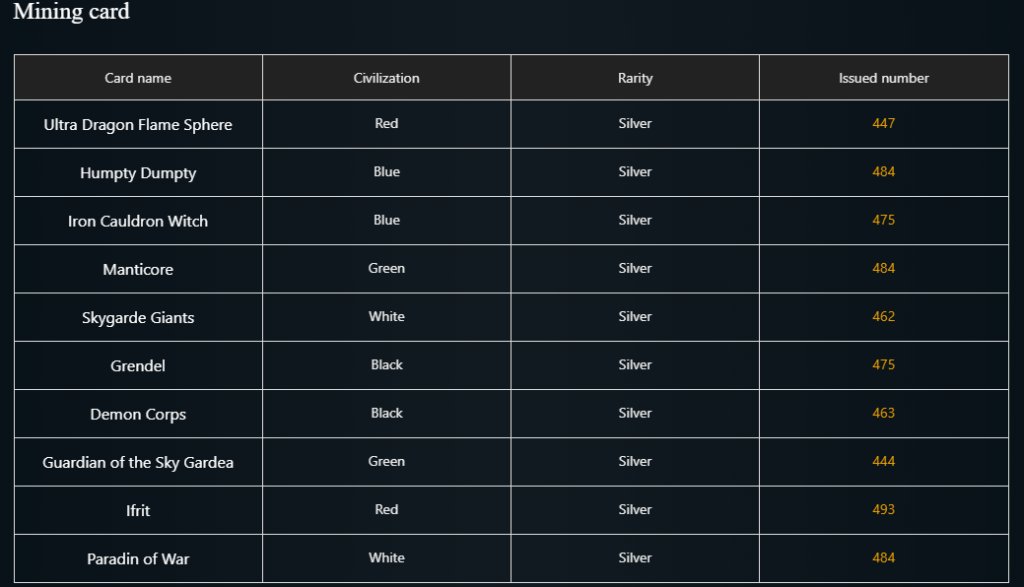This screenshot has width=1024, height=587.
Task: Click the Skygarde Giants card name
Action: tap(138, 318)
